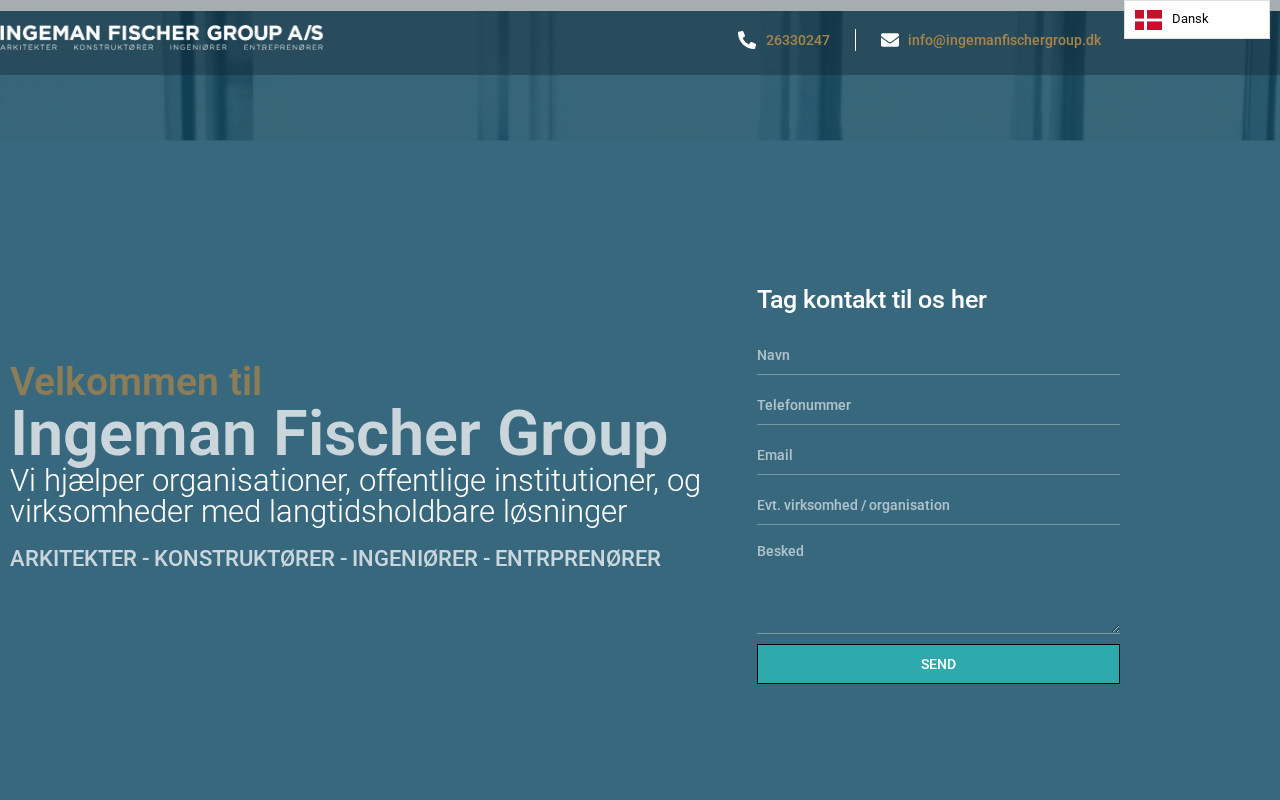Click into the Besked text area
Screen dimensions: 1280x800
(x=938, y=584)
